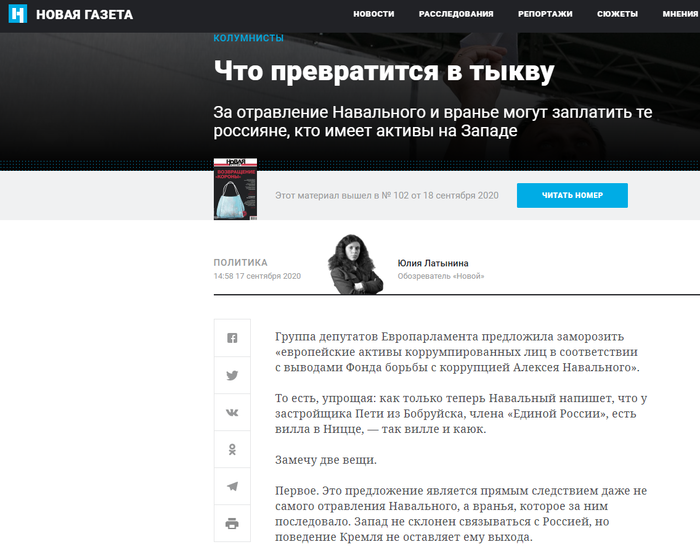Open author Юлия Латынина's profile

432,263
